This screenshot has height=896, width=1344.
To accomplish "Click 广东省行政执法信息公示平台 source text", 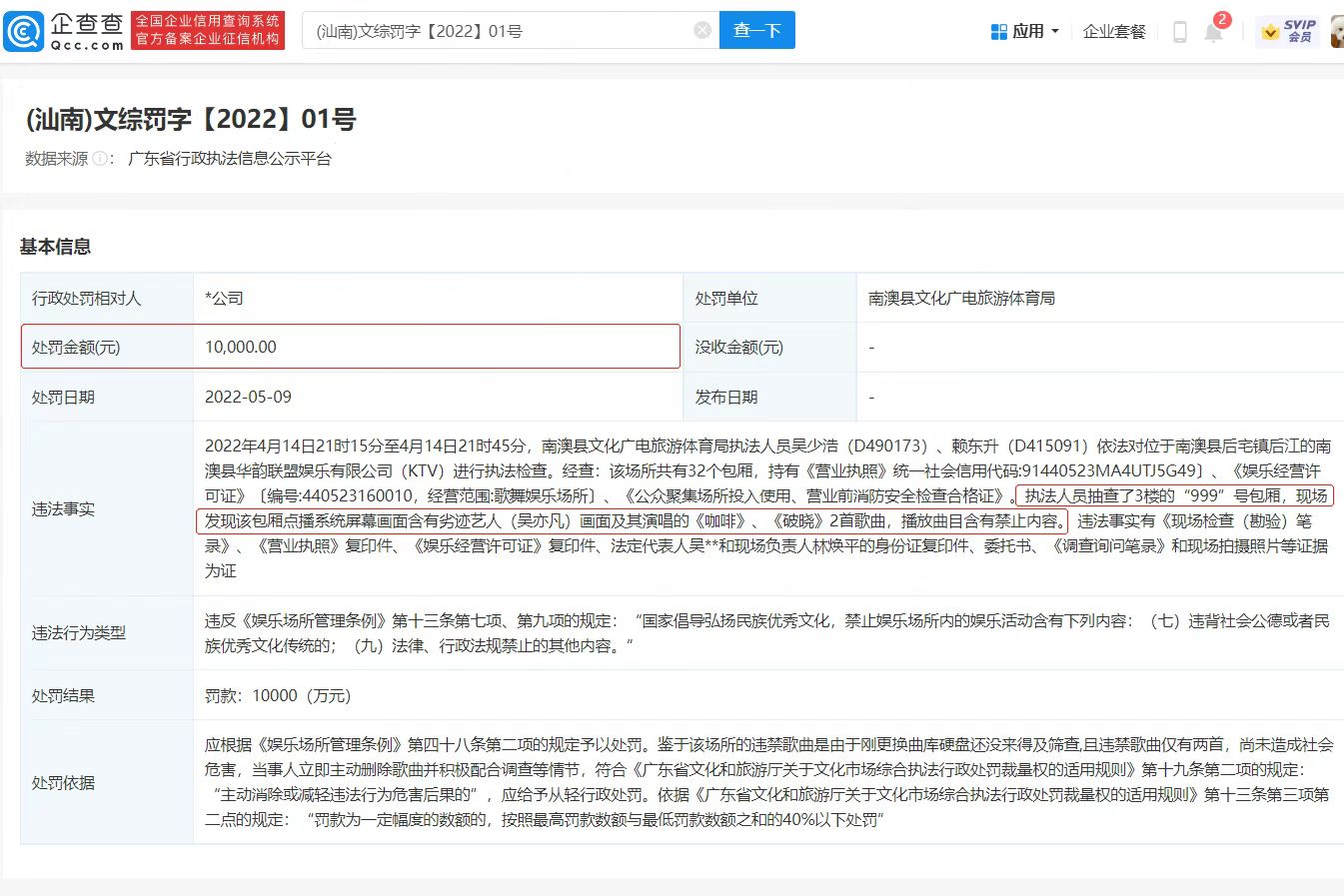I will 230,159.
